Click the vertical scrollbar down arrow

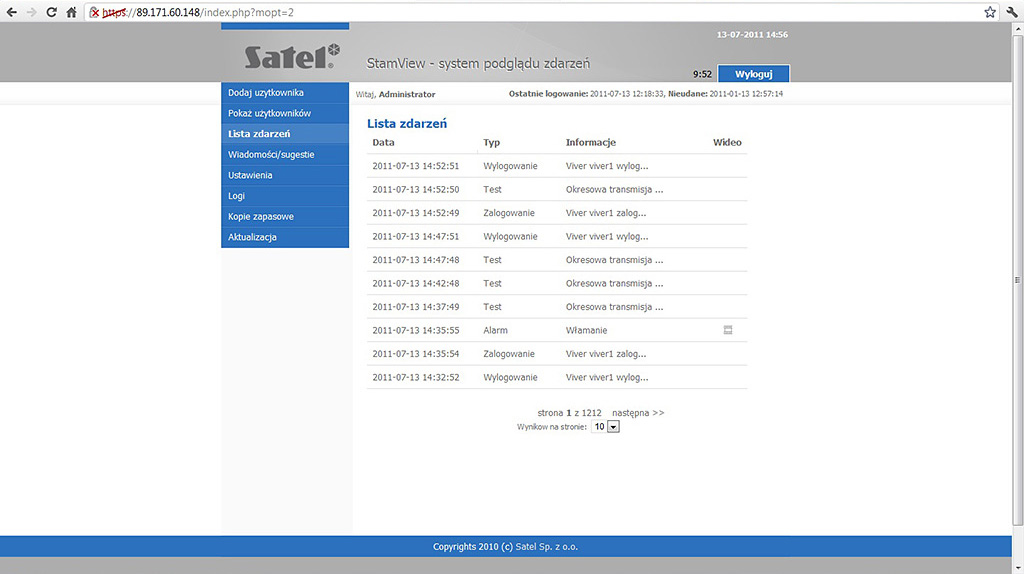1017,567
